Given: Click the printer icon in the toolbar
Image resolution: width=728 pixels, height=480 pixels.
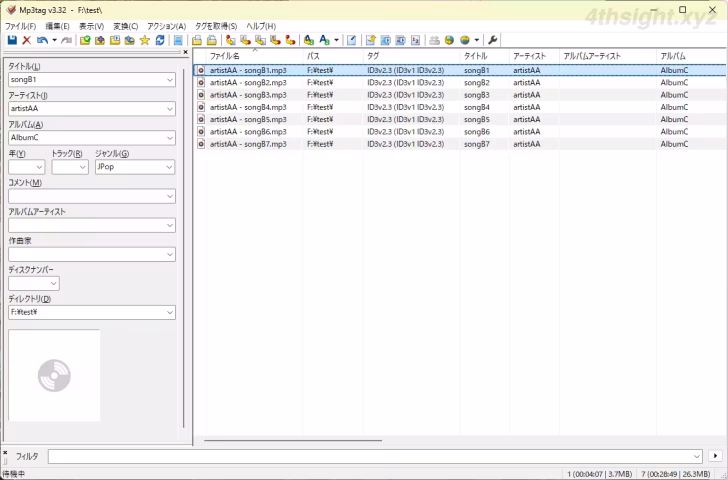Looking at the screenshot, I should [434, 40].
